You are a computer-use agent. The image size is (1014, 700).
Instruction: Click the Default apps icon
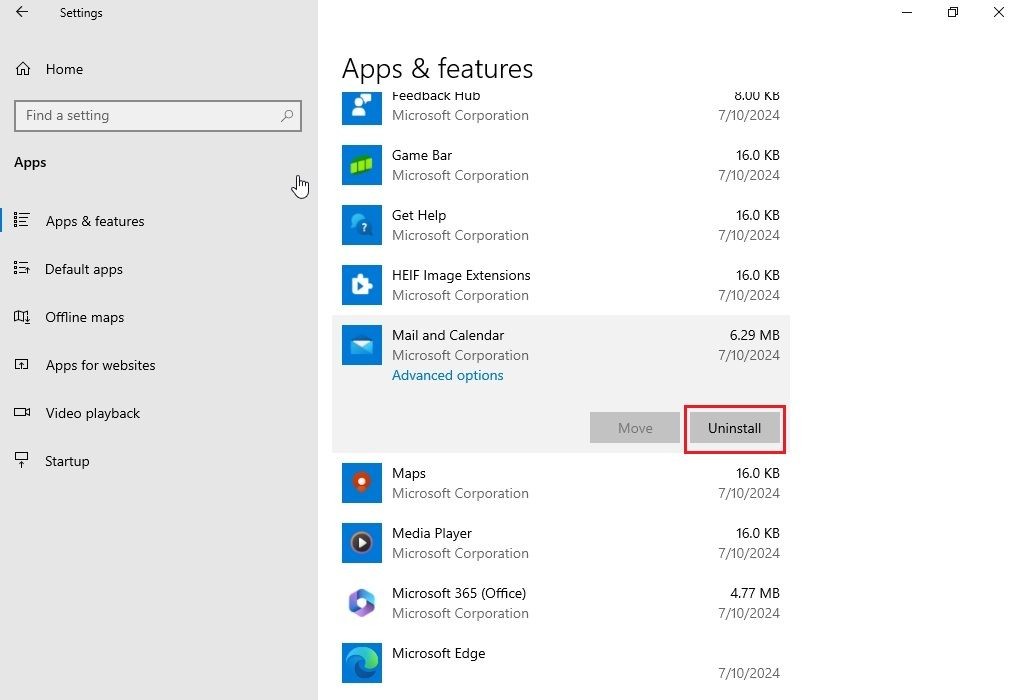21,268
